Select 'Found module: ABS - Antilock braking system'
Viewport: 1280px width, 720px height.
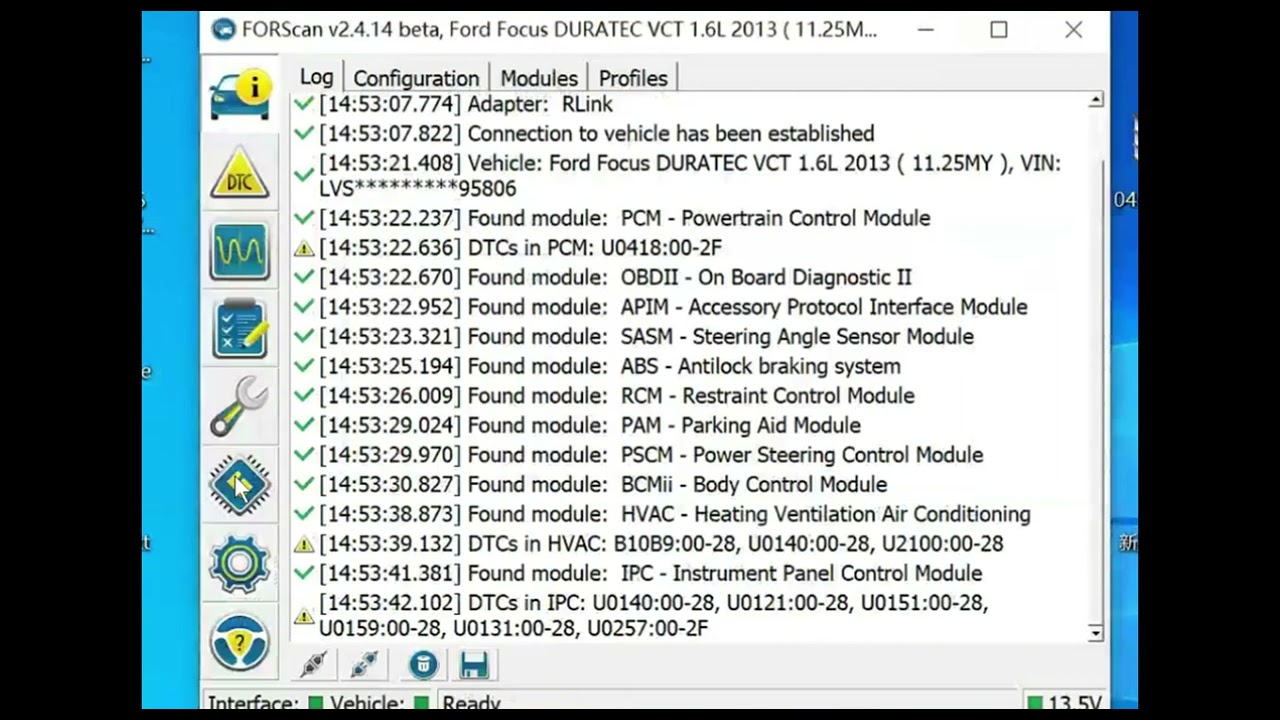pos(610,366)
